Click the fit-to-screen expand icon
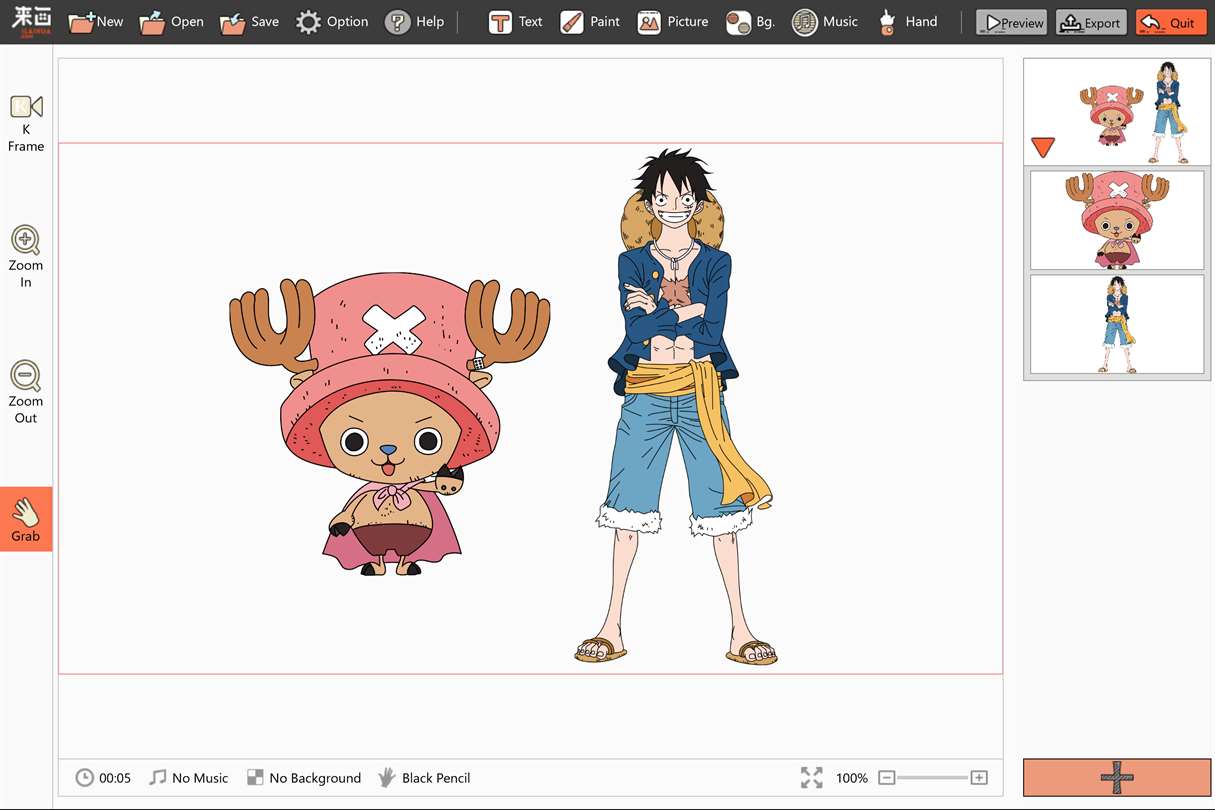1215x810 pixels. [x=812, y=777]
